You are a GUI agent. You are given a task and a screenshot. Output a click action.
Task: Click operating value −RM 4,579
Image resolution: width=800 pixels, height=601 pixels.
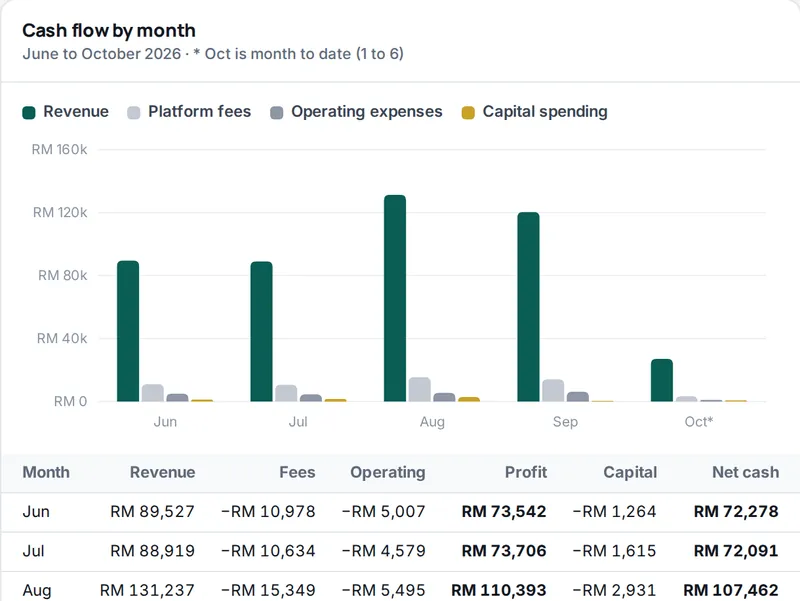(x=384, y=551)
